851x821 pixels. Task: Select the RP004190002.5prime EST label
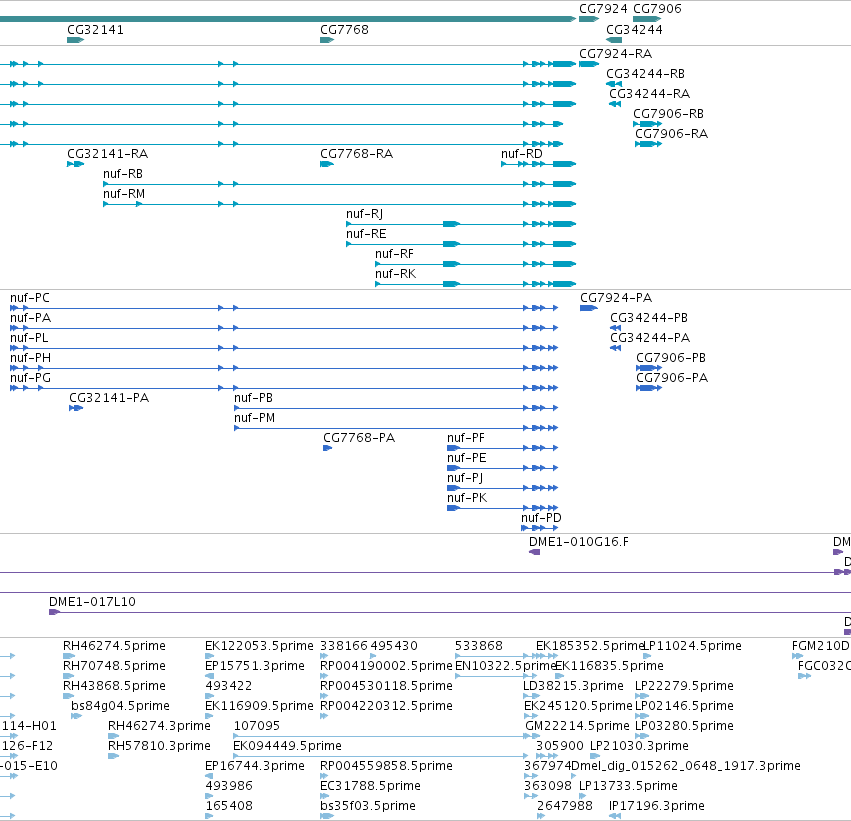point(386,666)
